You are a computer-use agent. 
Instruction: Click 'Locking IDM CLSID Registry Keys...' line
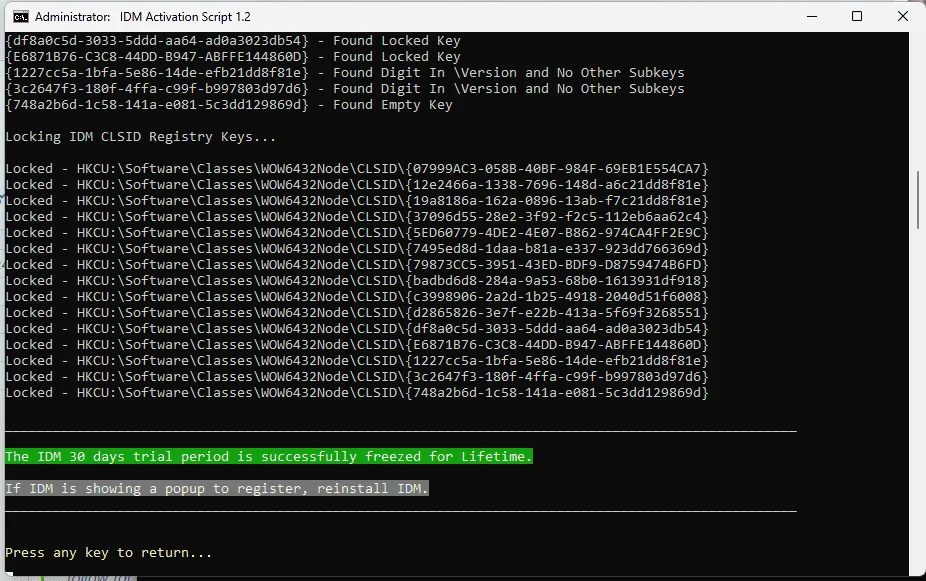tap(141, 137)
